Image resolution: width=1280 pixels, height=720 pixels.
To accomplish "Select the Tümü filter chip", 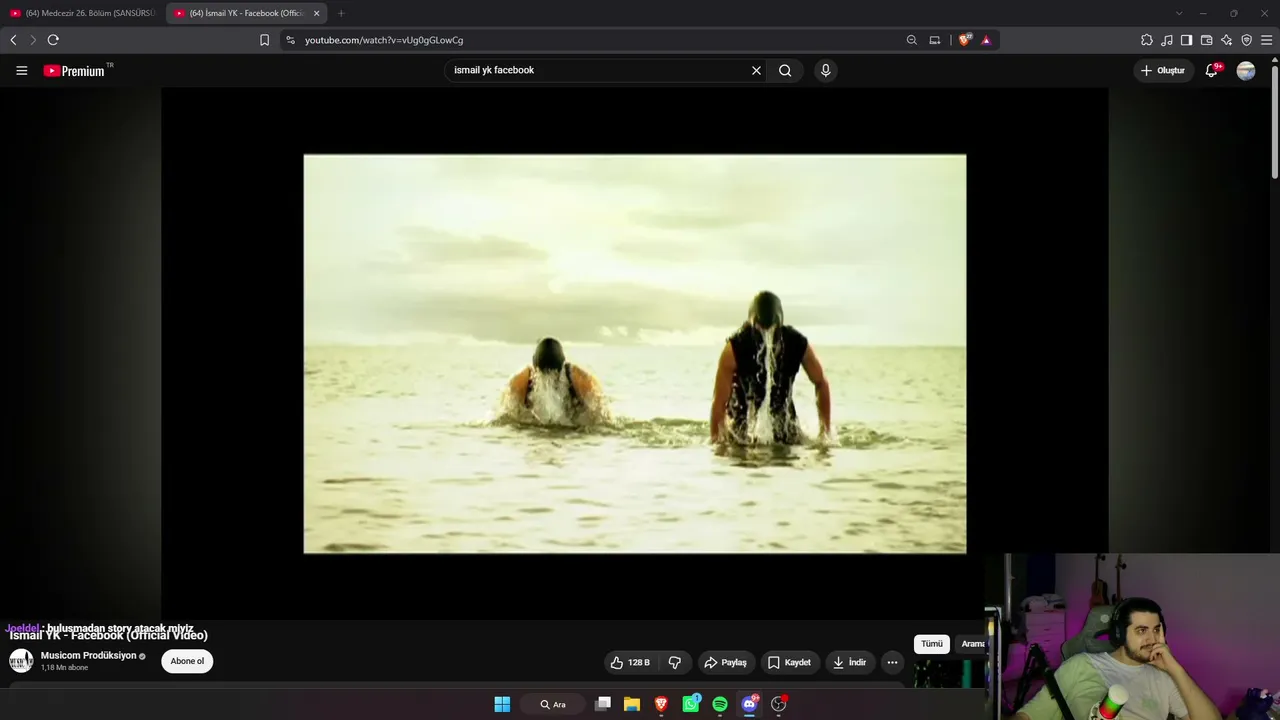I will [x=932, y=644].
